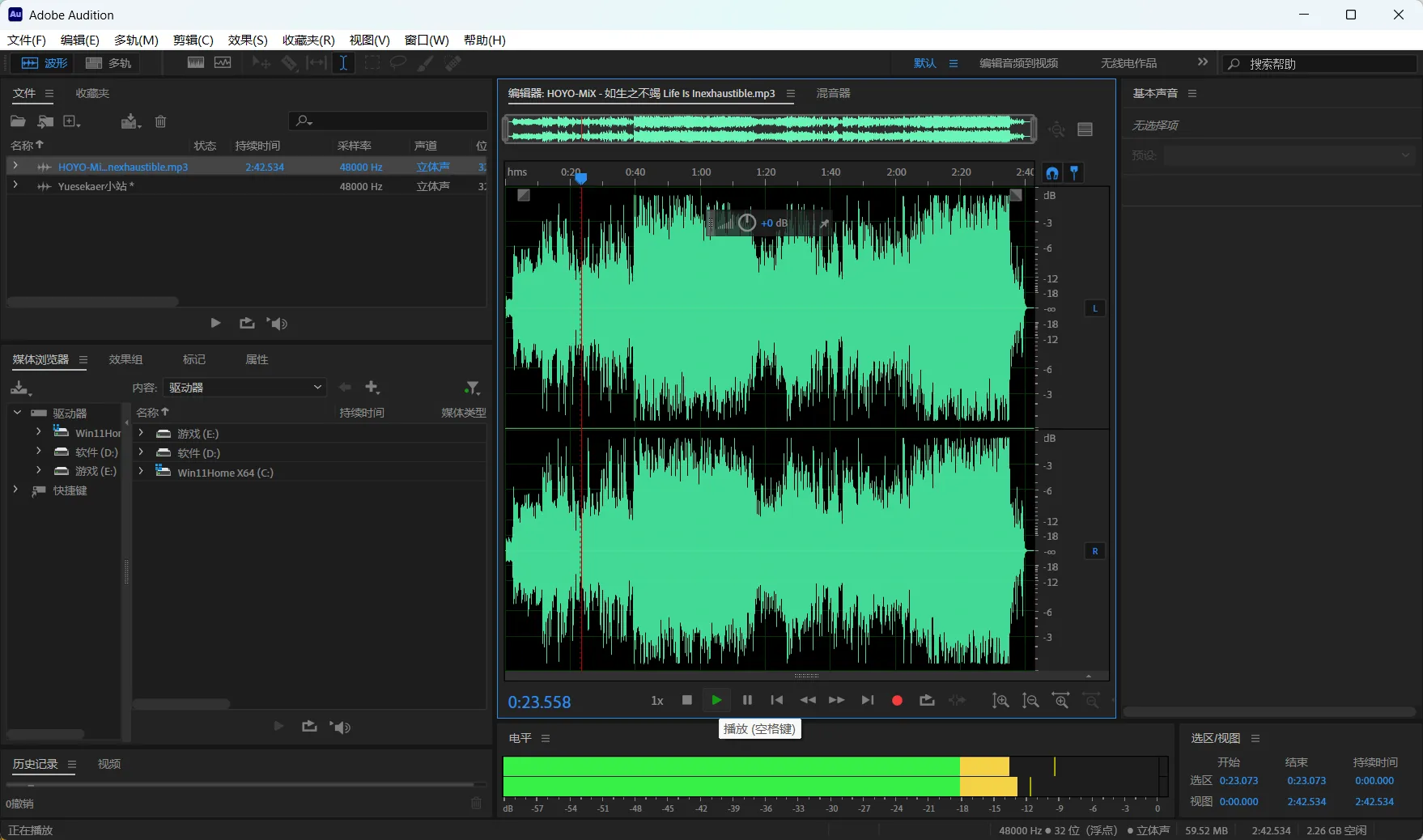Open the new file dropdown in Files panel
1423x840 pixels.
tap(72, 121)
